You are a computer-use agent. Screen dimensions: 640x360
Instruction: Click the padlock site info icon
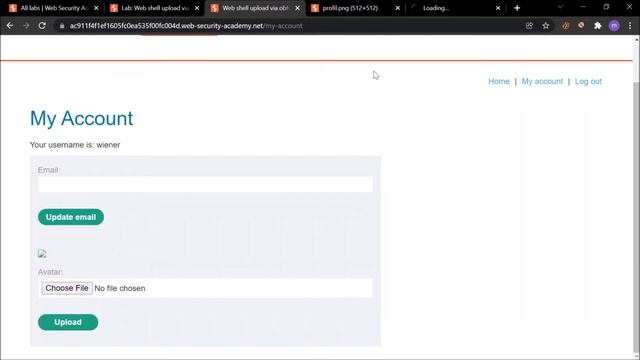click(x=62, y=26)
